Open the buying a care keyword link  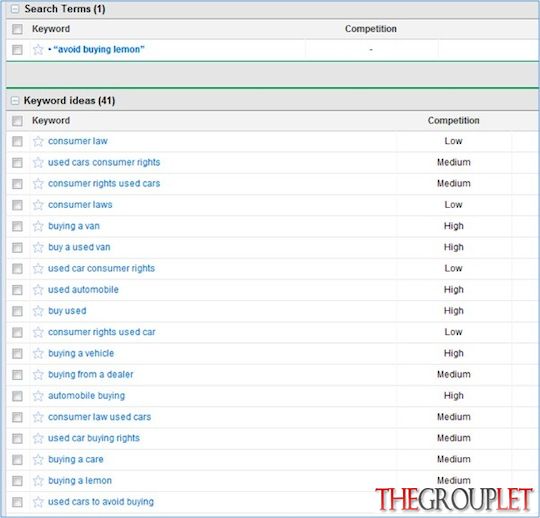click(76, 459)
